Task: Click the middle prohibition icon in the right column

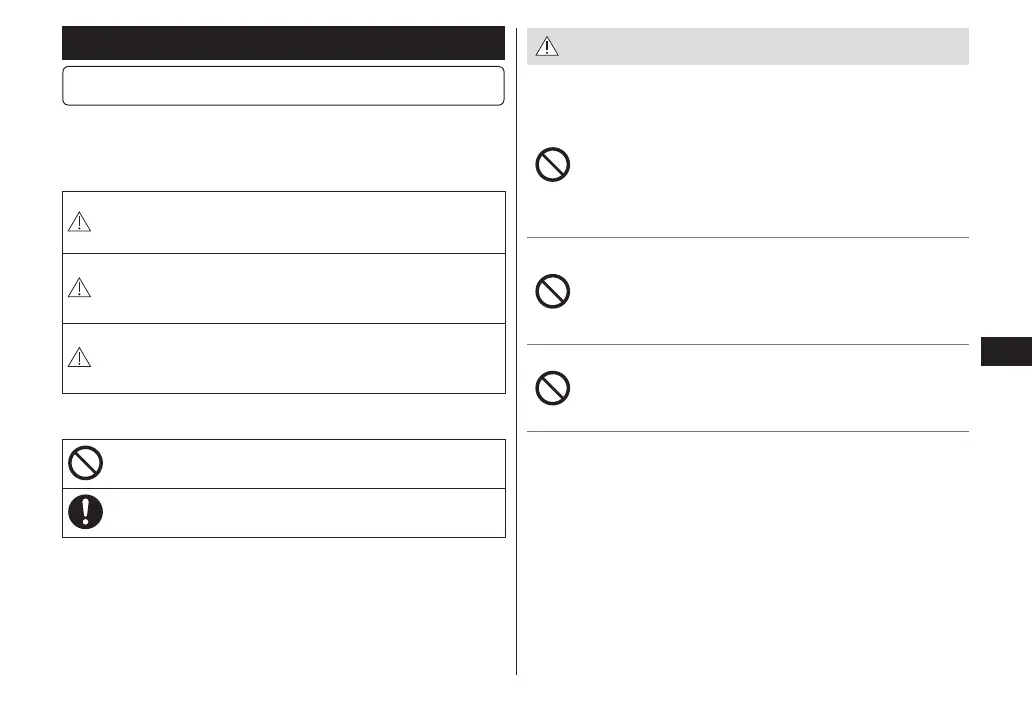Action: 553,291
